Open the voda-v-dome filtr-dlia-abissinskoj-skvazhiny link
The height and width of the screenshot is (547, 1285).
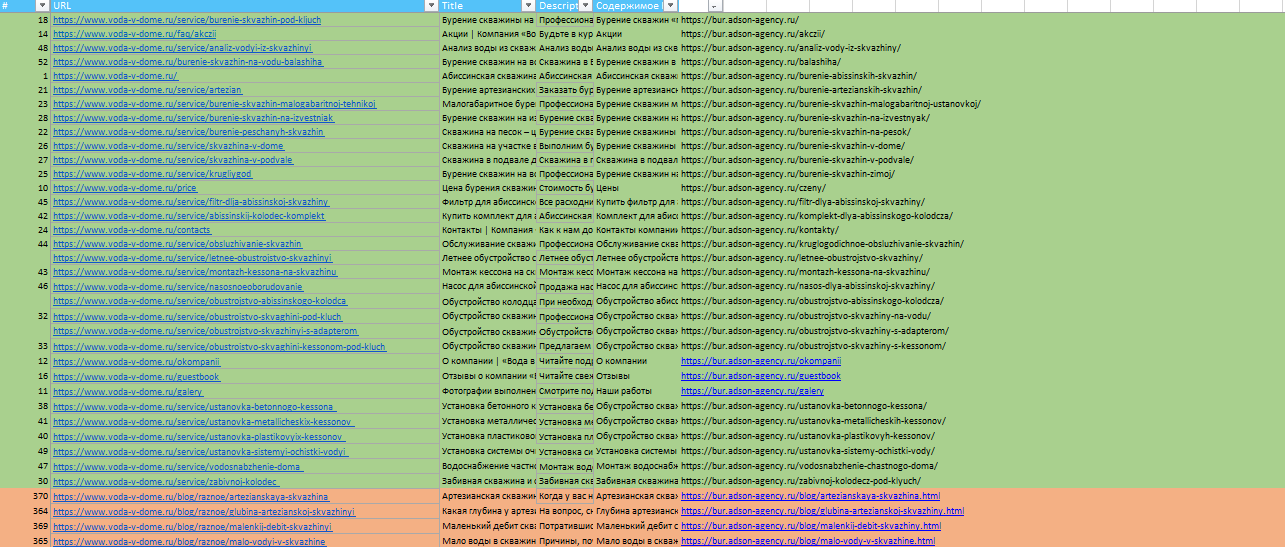point(191,202)
